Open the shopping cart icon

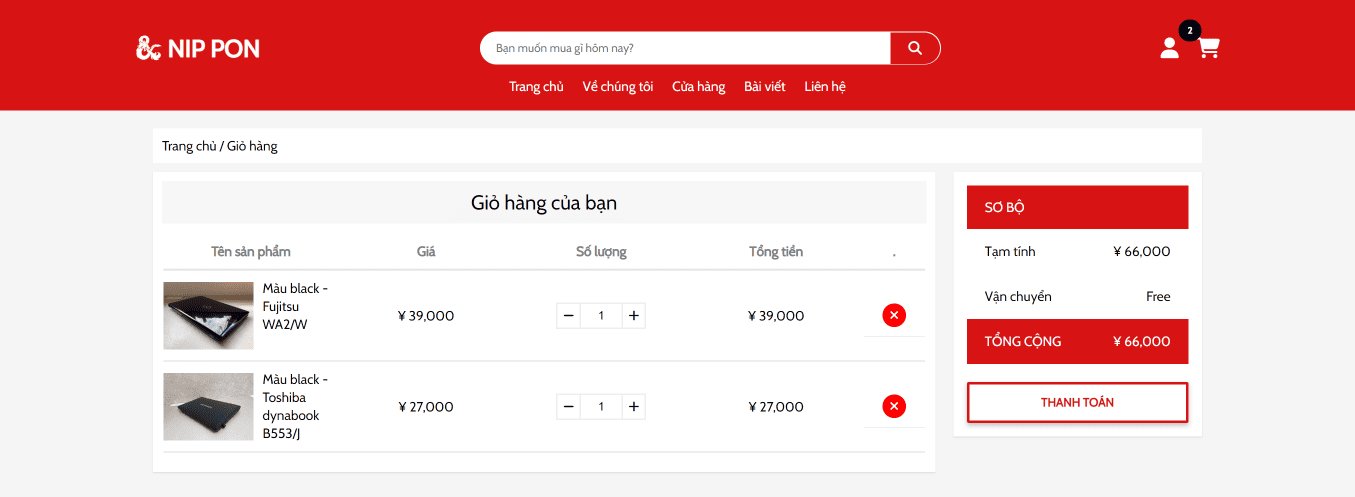click(x=1209, y=48)
